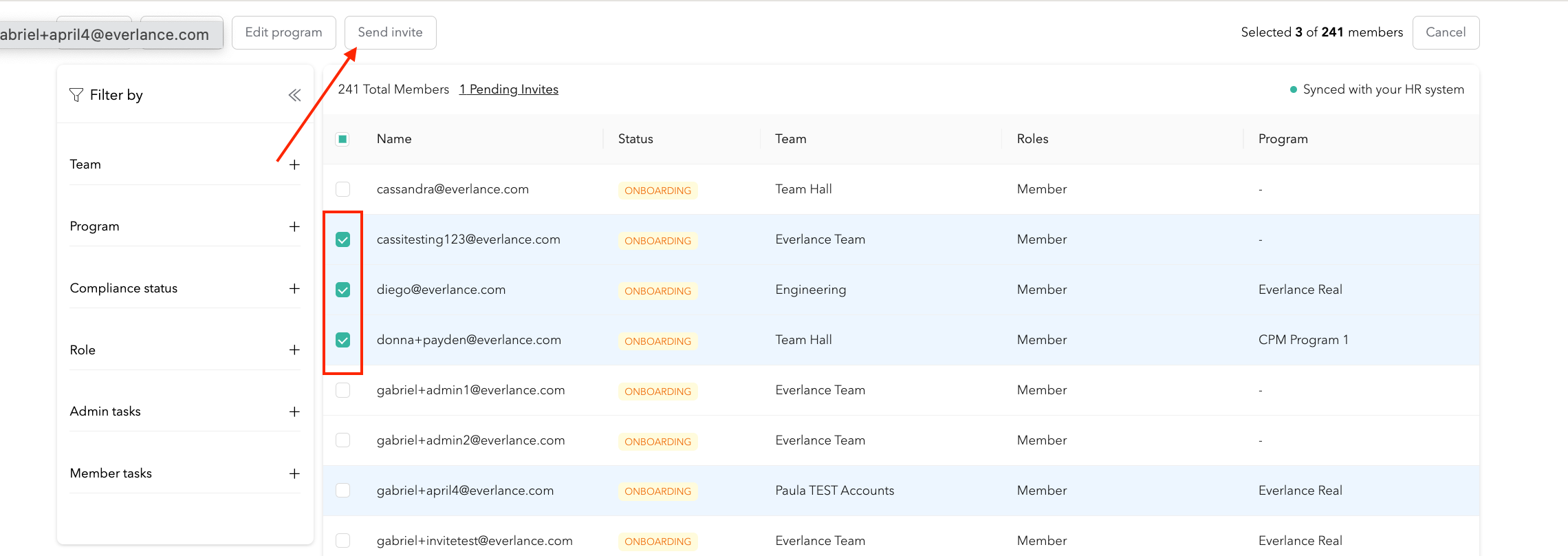
Task: Expand Member tasks filter plus icon
Action: (294, 473)
